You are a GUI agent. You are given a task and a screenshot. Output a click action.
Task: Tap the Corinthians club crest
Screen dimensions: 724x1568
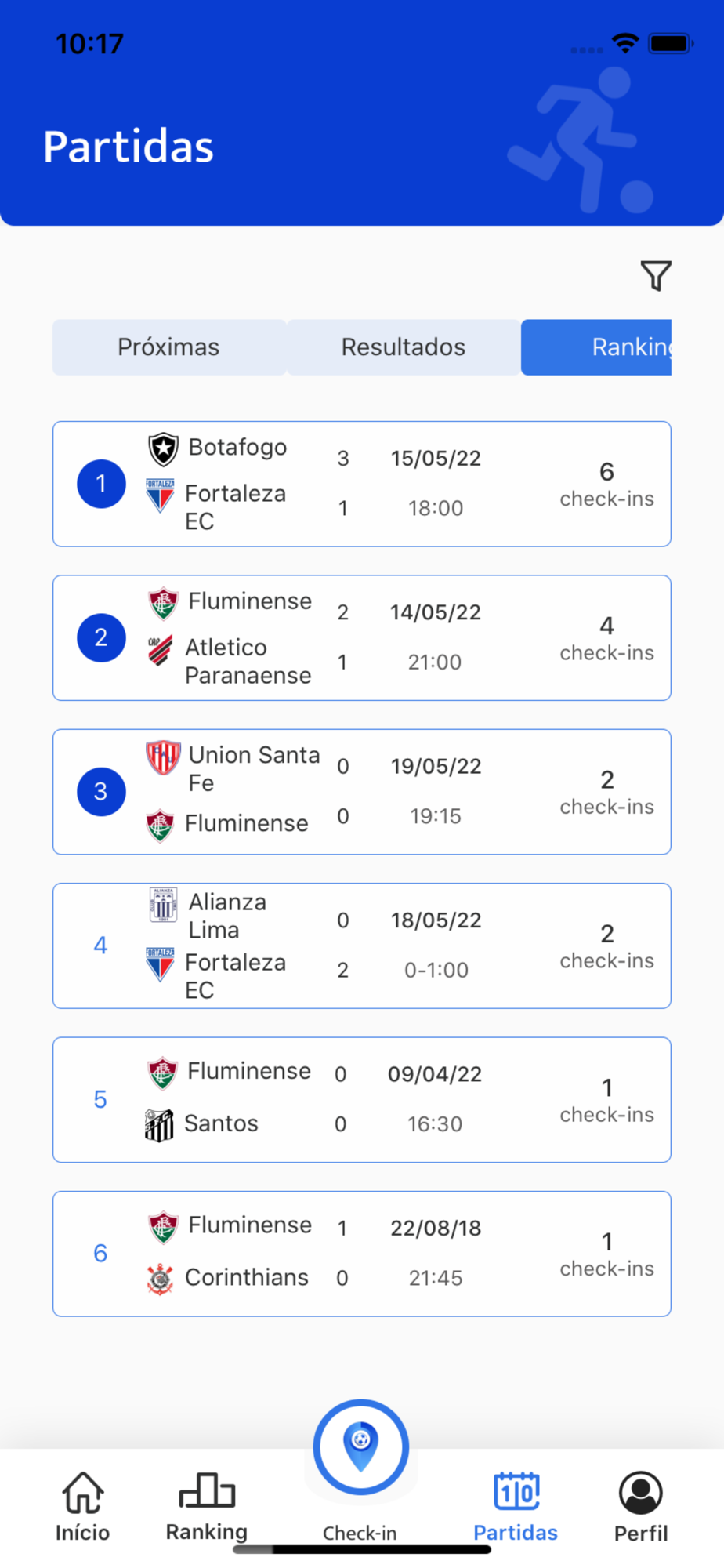161,1279
